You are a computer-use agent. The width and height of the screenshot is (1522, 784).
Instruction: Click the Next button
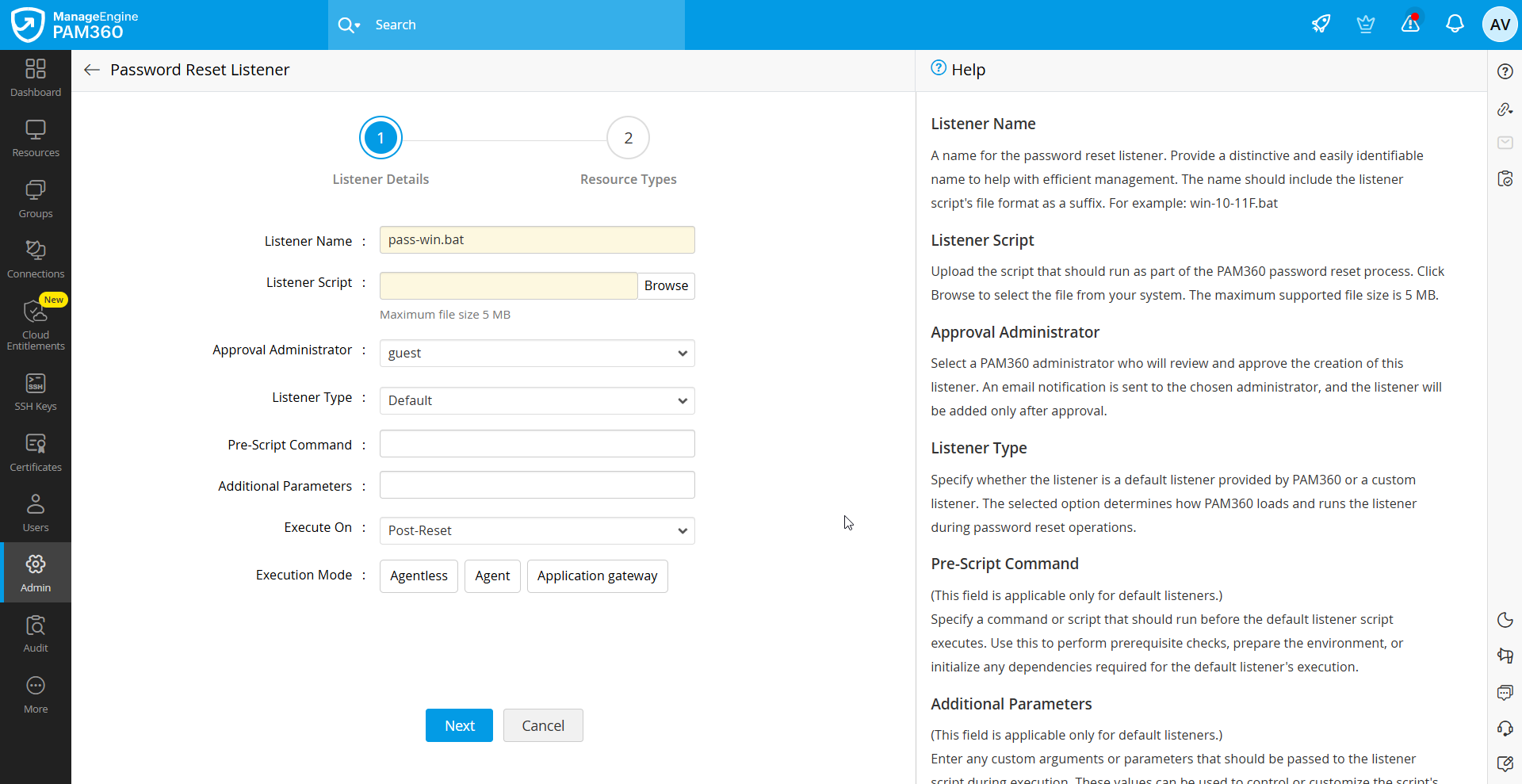[459, 725]
